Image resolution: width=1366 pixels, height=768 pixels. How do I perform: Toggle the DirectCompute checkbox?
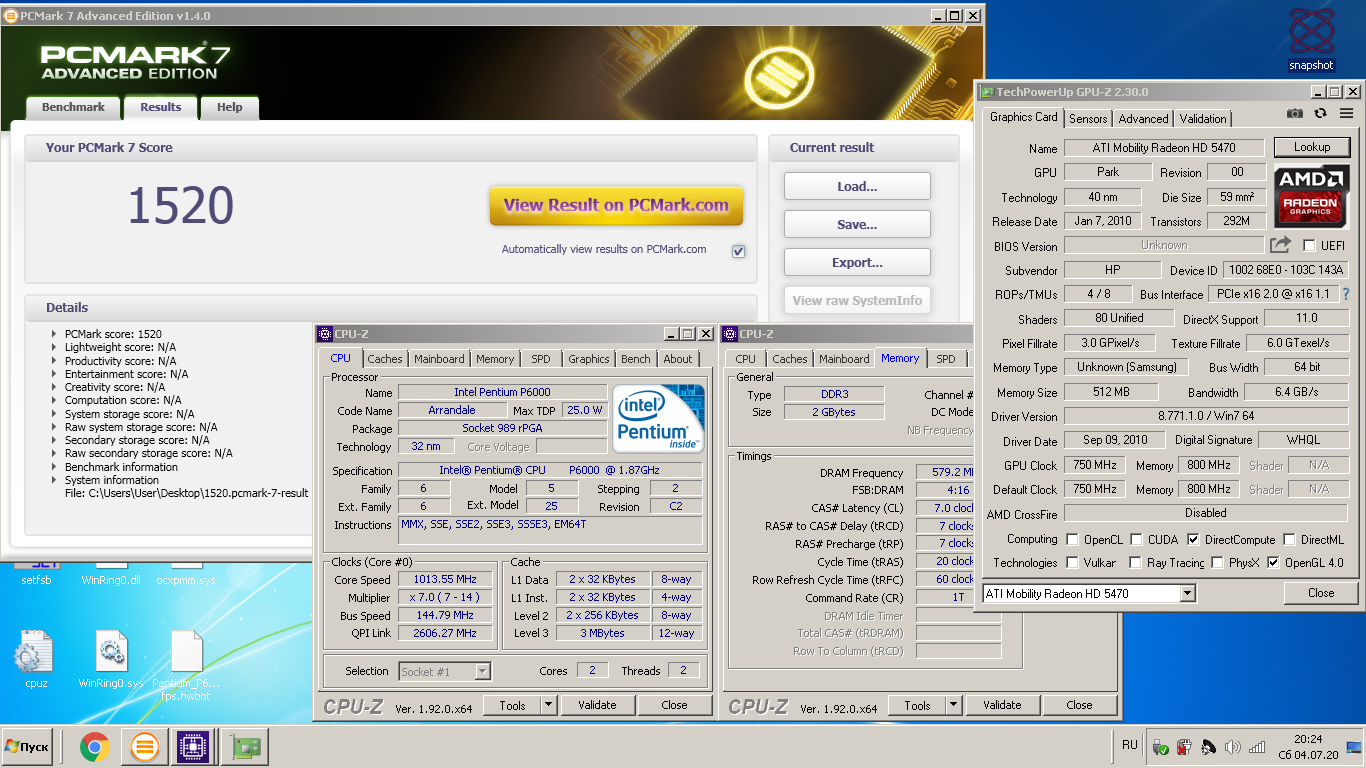coord(1193,539)
